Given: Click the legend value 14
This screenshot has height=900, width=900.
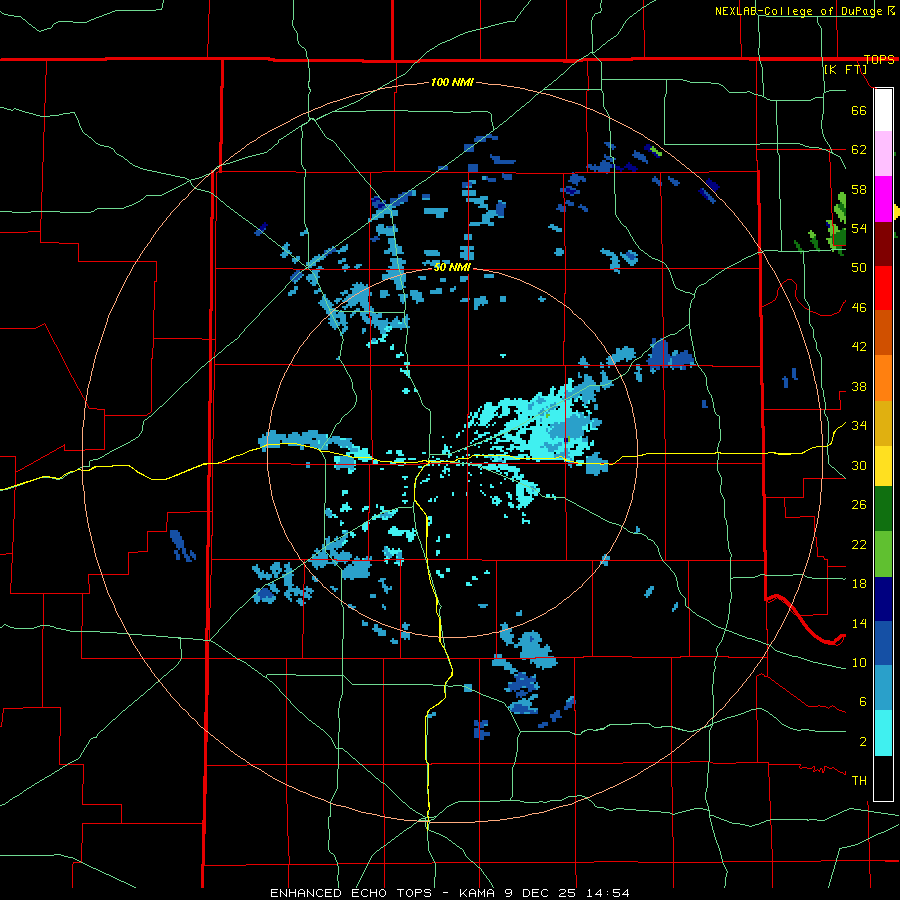Looking at the screenshot, I should pos(859,623).
